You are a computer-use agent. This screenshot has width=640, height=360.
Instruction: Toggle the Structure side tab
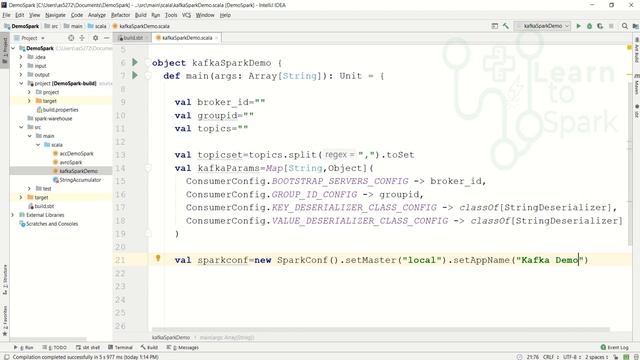point(5,280)
